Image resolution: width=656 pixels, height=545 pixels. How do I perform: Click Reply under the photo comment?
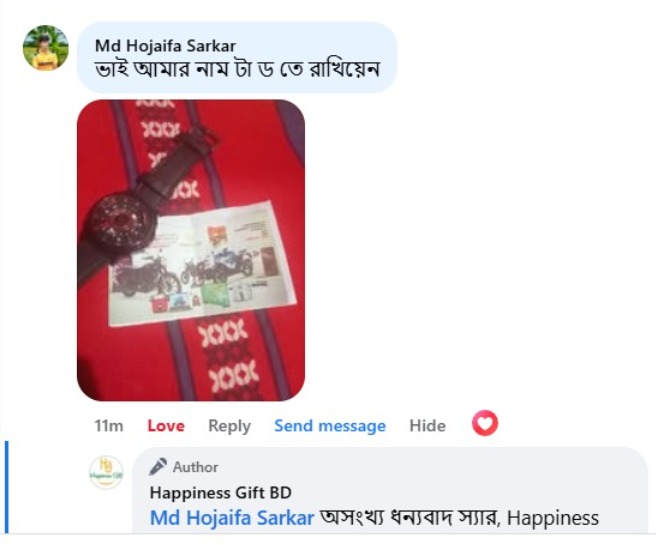[230, 426]
